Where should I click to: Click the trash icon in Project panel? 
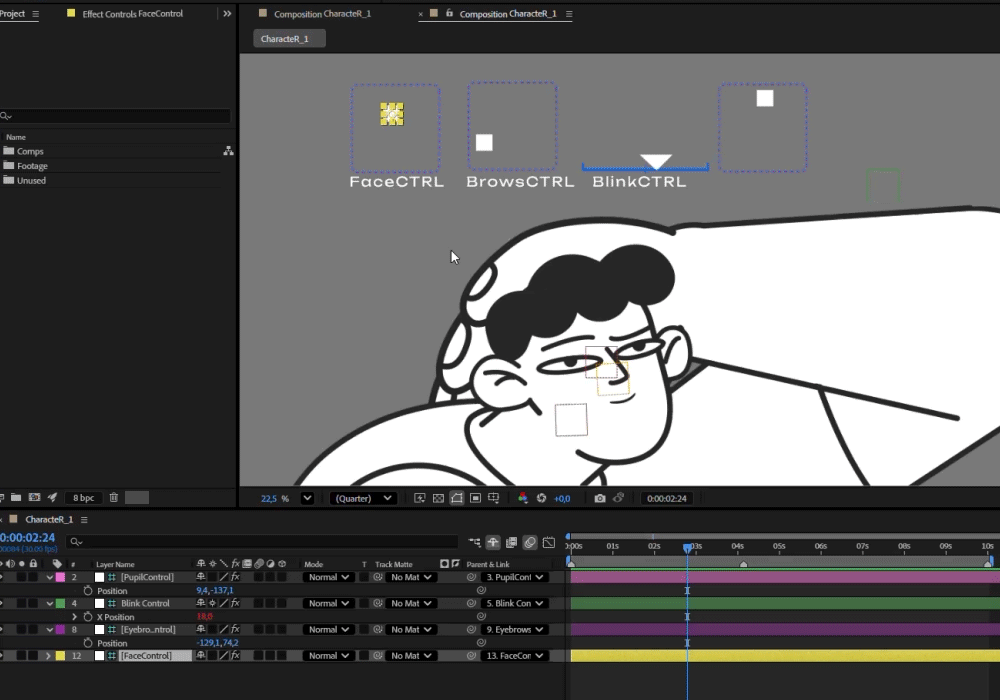[114, 498]
